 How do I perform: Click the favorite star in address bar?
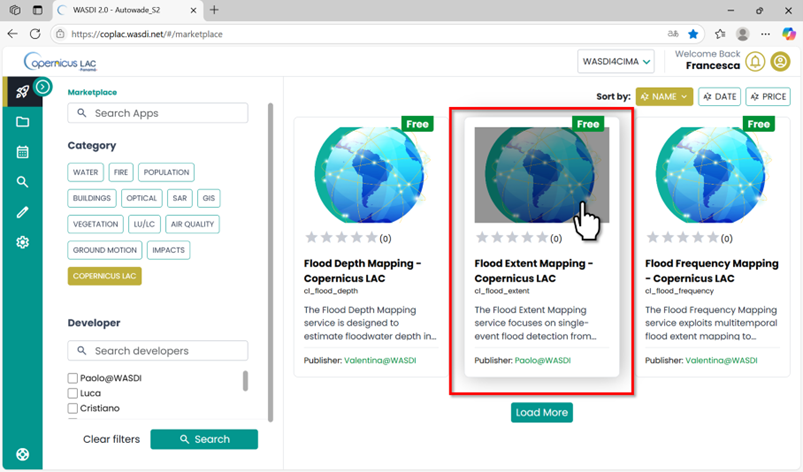[x=693, y=34]
